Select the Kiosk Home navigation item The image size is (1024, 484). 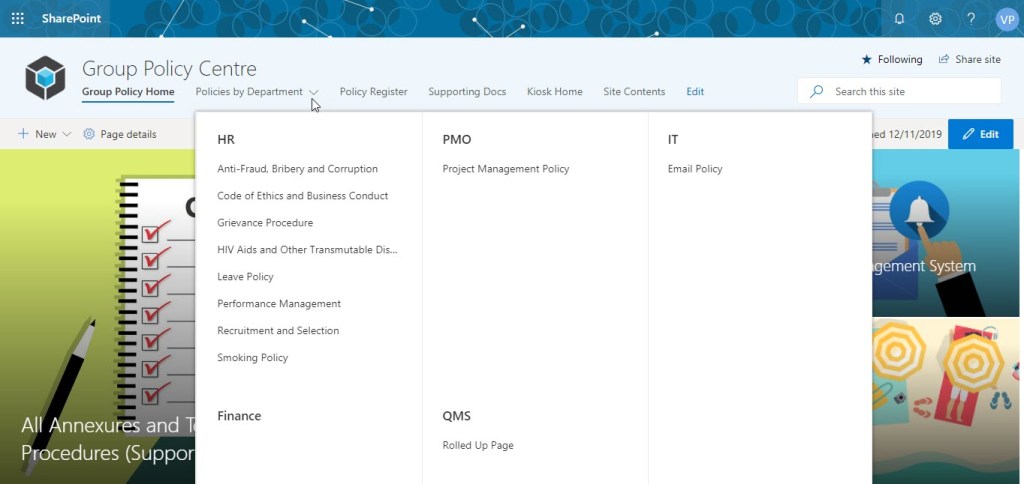point(554,92)
